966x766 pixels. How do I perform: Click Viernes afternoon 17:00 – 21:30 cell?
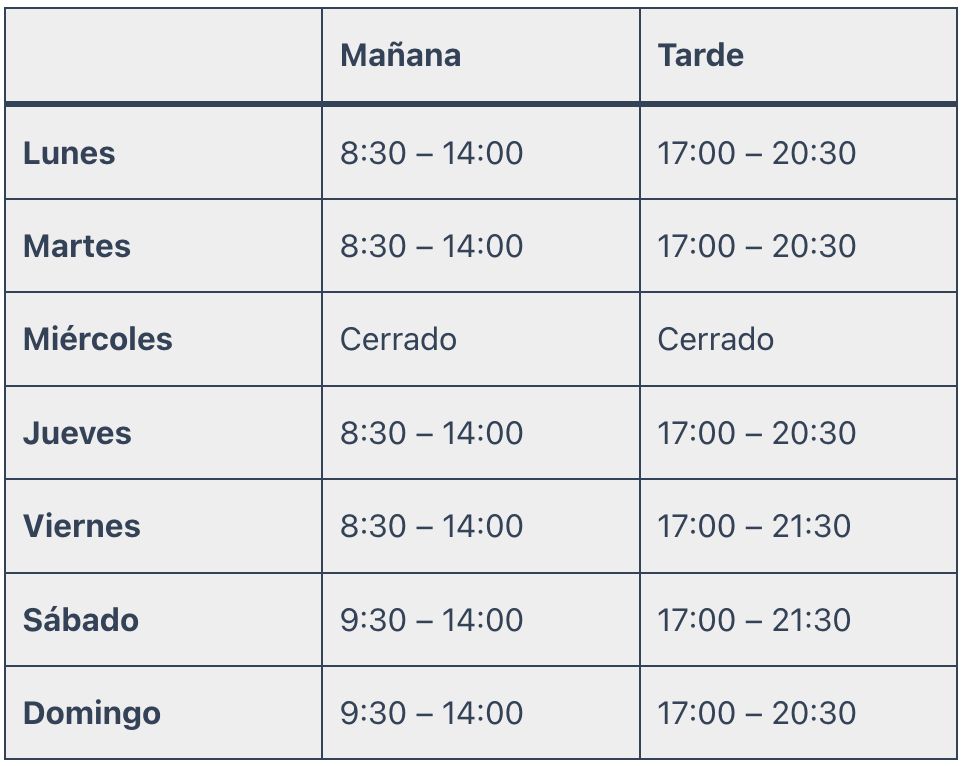click(754, 526)
